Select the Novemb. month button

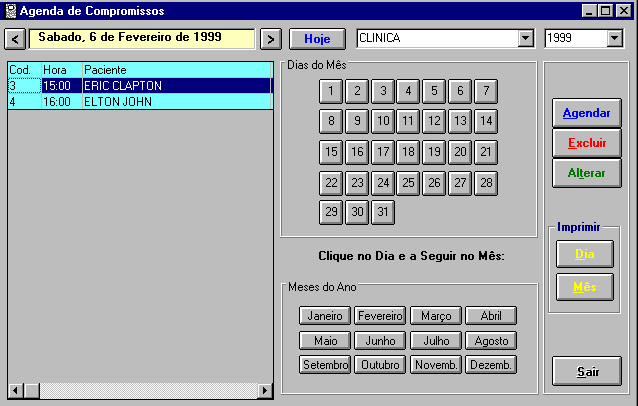[x=436, y=365]
